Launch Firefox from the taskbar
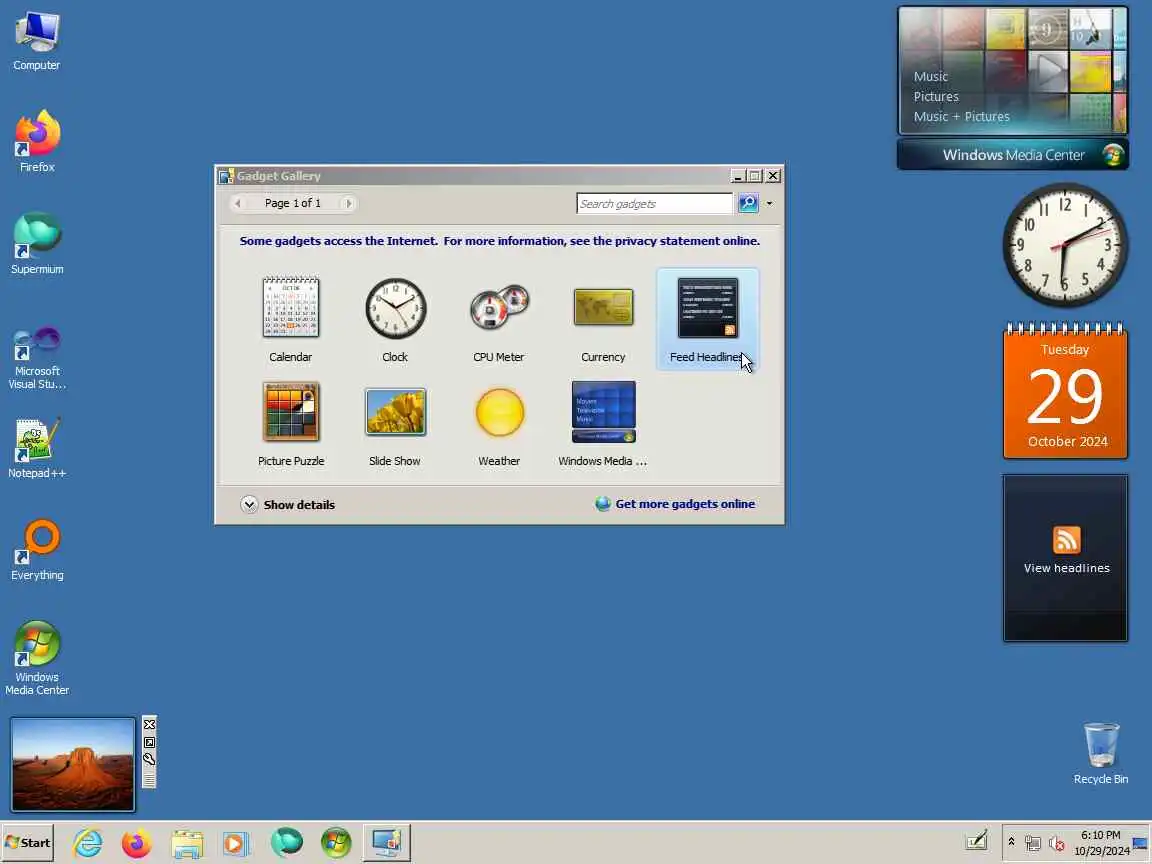Screen dimensions: 1152x864 click(137, 843)
